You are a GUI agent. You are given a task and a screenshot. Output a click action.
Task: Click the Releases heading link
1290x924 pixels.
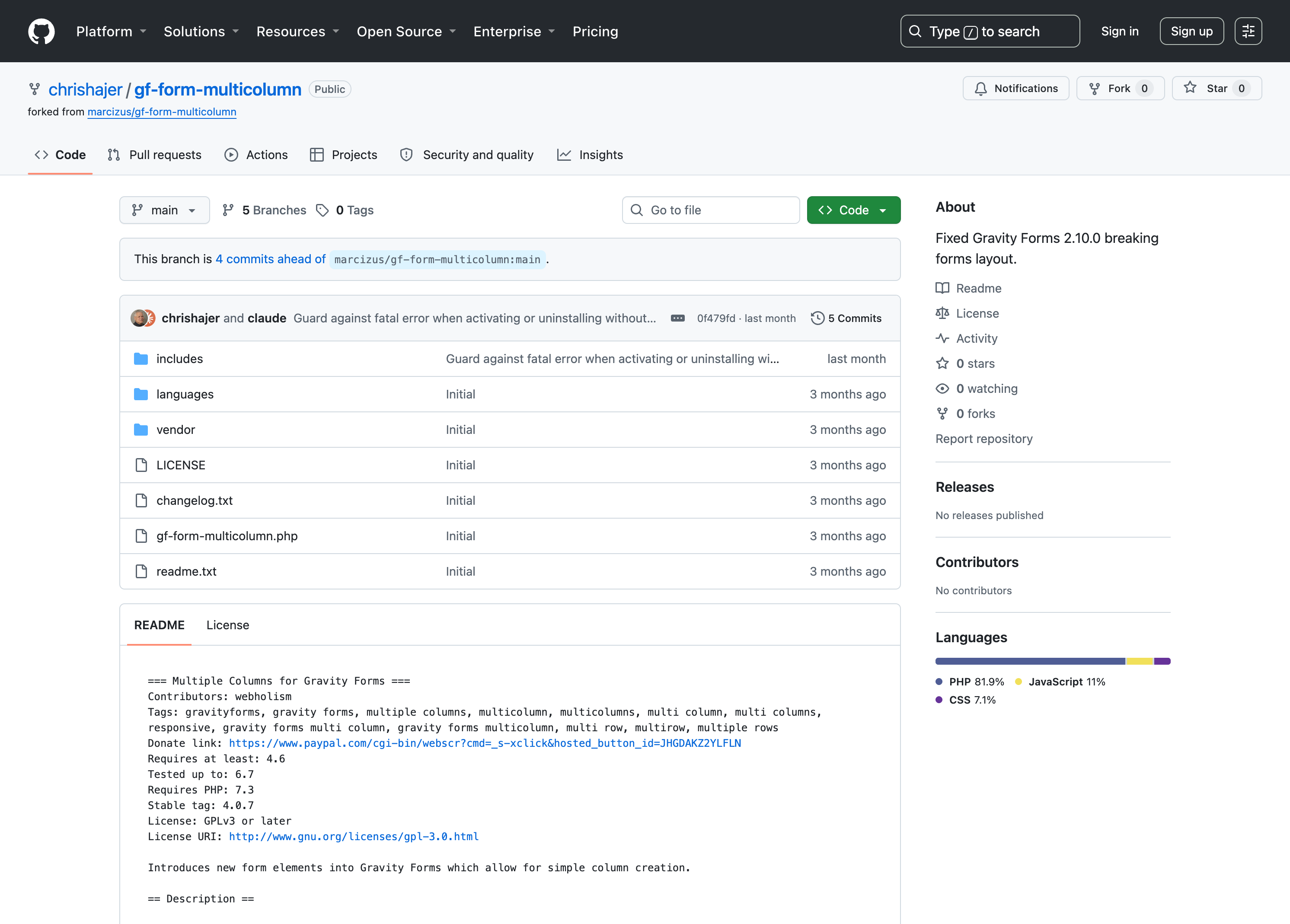point(964,487)
